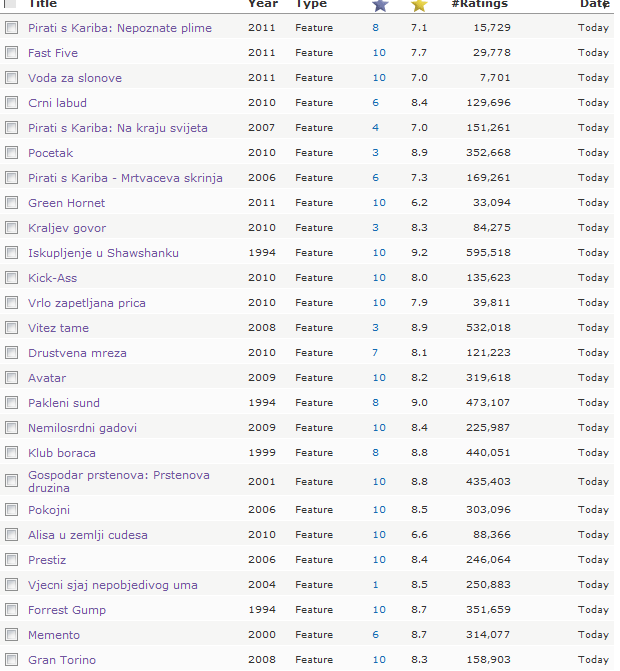Sort list by #Ratings column header
Viewport: 620px width, 671px height.
click(480, 4)
